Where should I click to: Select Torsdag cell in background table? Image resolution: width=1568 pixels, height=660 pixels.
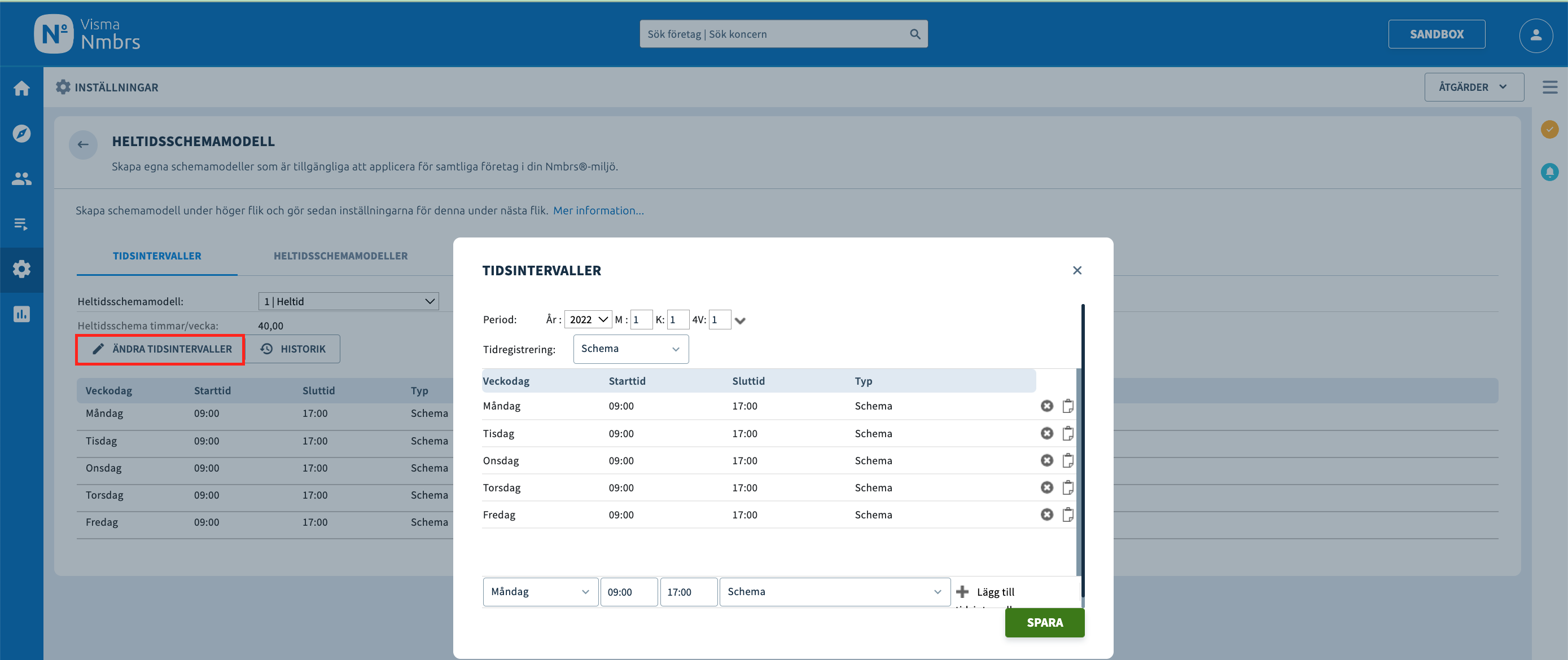pos(104,495)
